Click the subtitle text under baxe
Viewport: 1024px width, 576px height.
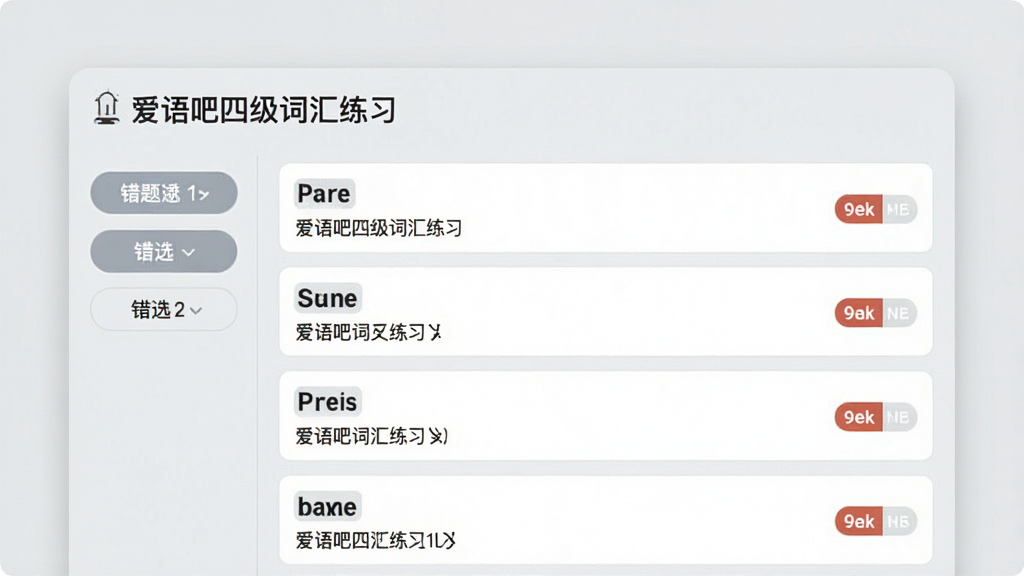[376, 540]
